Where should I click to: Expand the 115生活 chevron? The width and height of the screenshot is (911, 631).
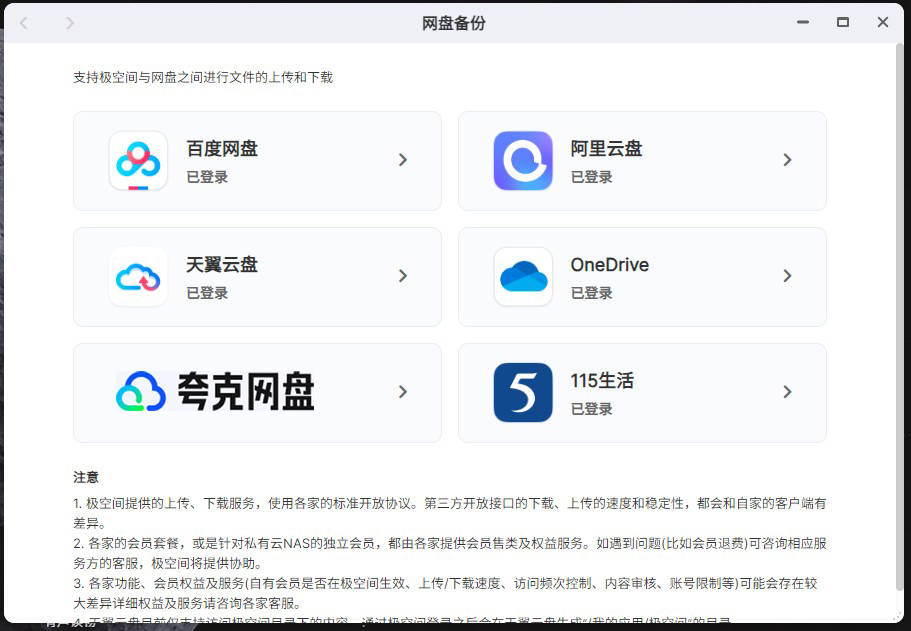coord(787,392)
